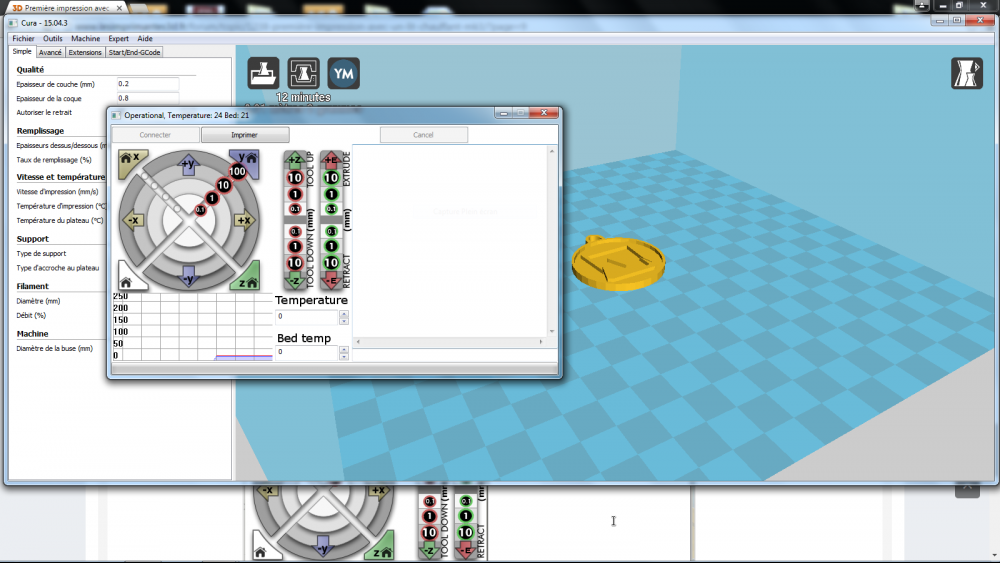Increase the Temperature value with up arrow

(344, 314)
